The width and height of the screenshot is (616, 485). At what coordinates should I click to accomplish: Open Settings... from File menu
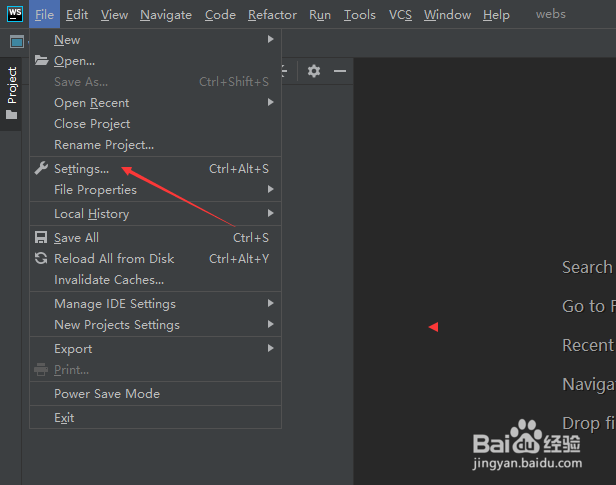coord(156,169)
